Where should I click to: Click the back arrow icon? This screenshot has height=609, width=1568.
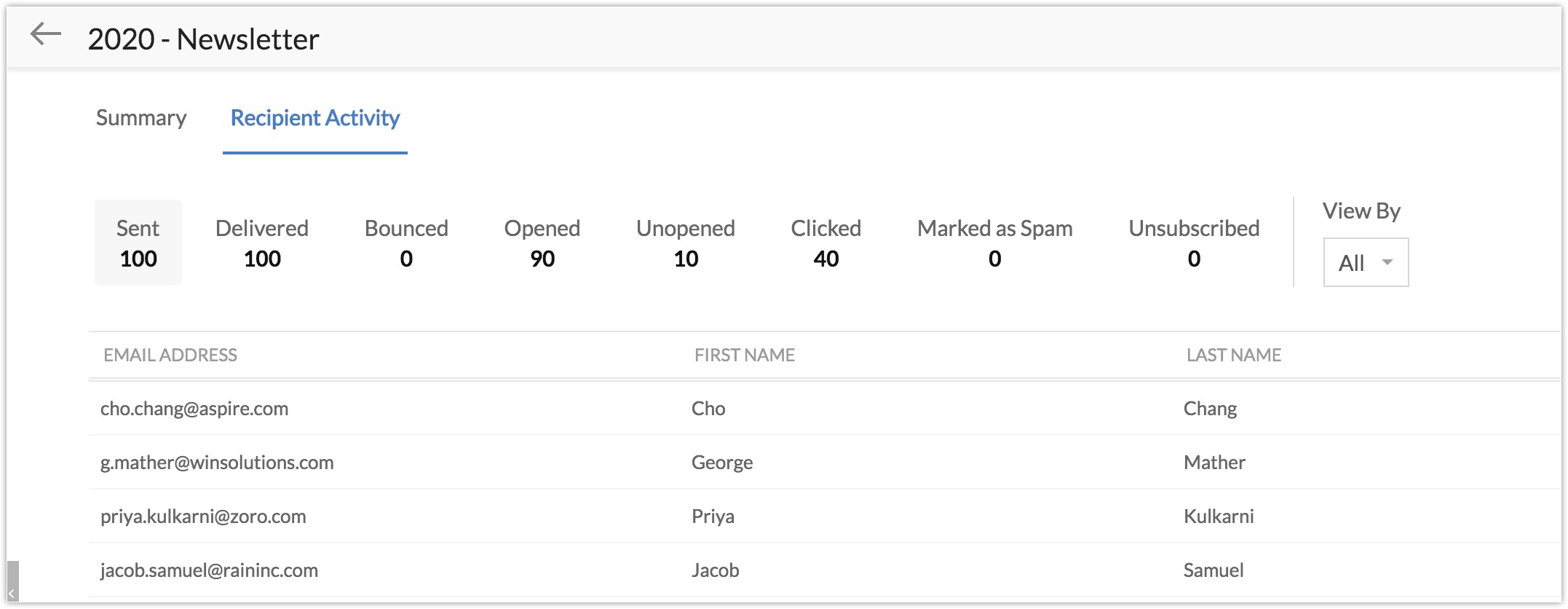pyautogui.click(x=45, y=34)
